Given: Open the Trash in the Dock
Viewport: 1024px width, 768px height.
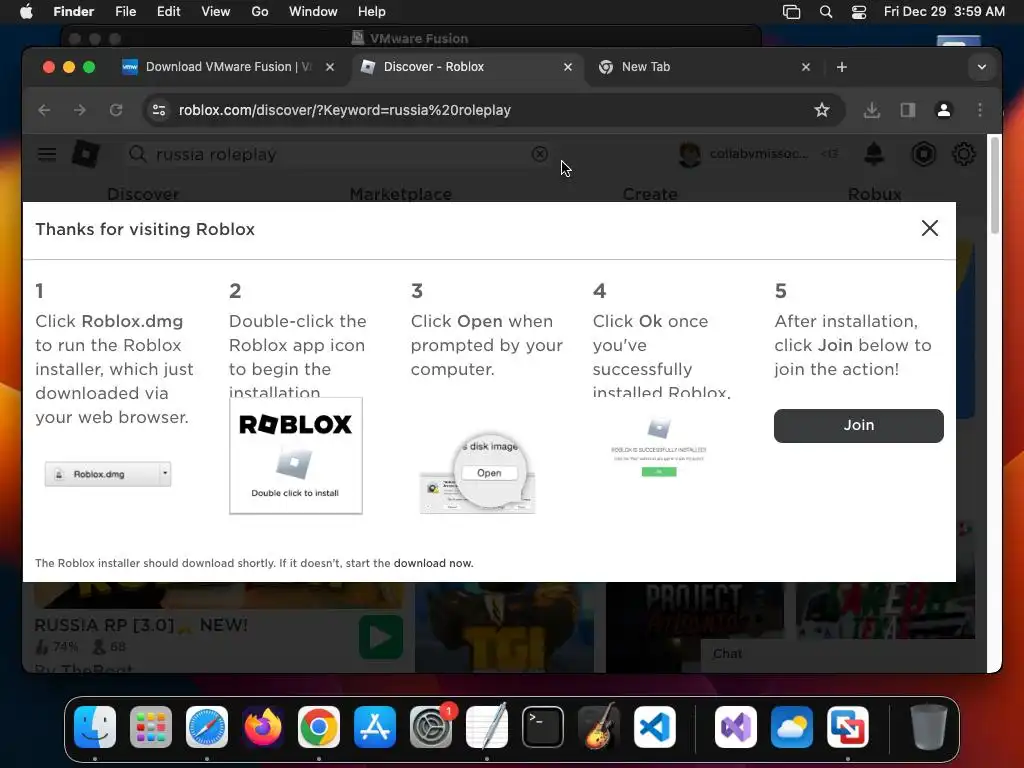Looking at the screenshot, I should (x=929, y=727).
